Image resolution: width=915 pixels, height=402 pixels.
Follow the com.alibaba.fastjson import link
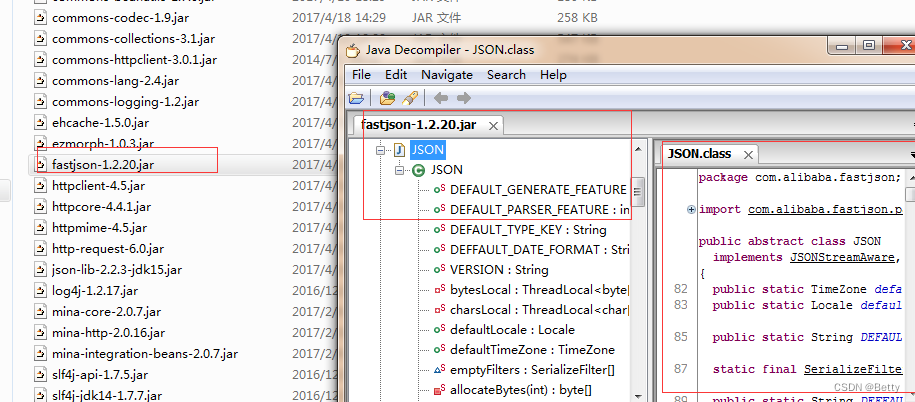pos(825,209)
